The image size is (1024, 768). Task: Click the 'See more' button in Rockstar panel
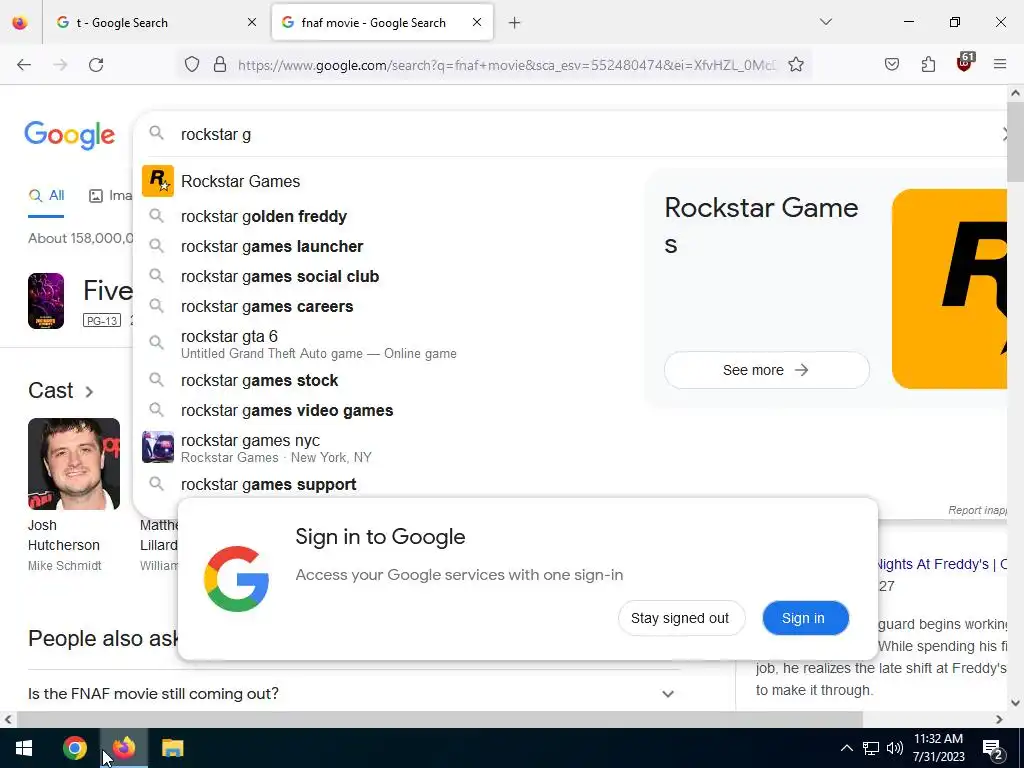click(x=767, y=370)
